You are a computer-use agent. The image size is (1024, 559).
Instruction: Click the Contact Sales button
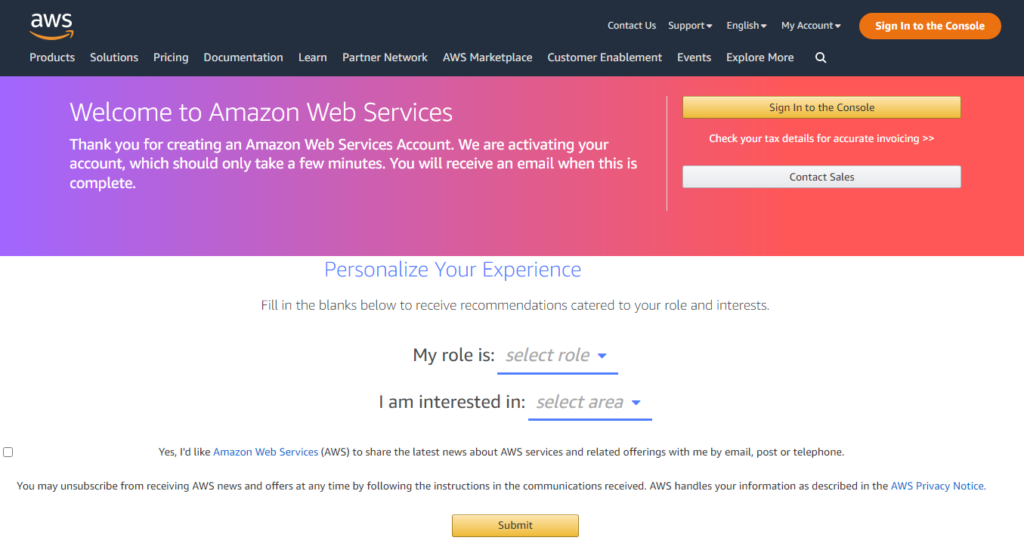pos(822,177)
